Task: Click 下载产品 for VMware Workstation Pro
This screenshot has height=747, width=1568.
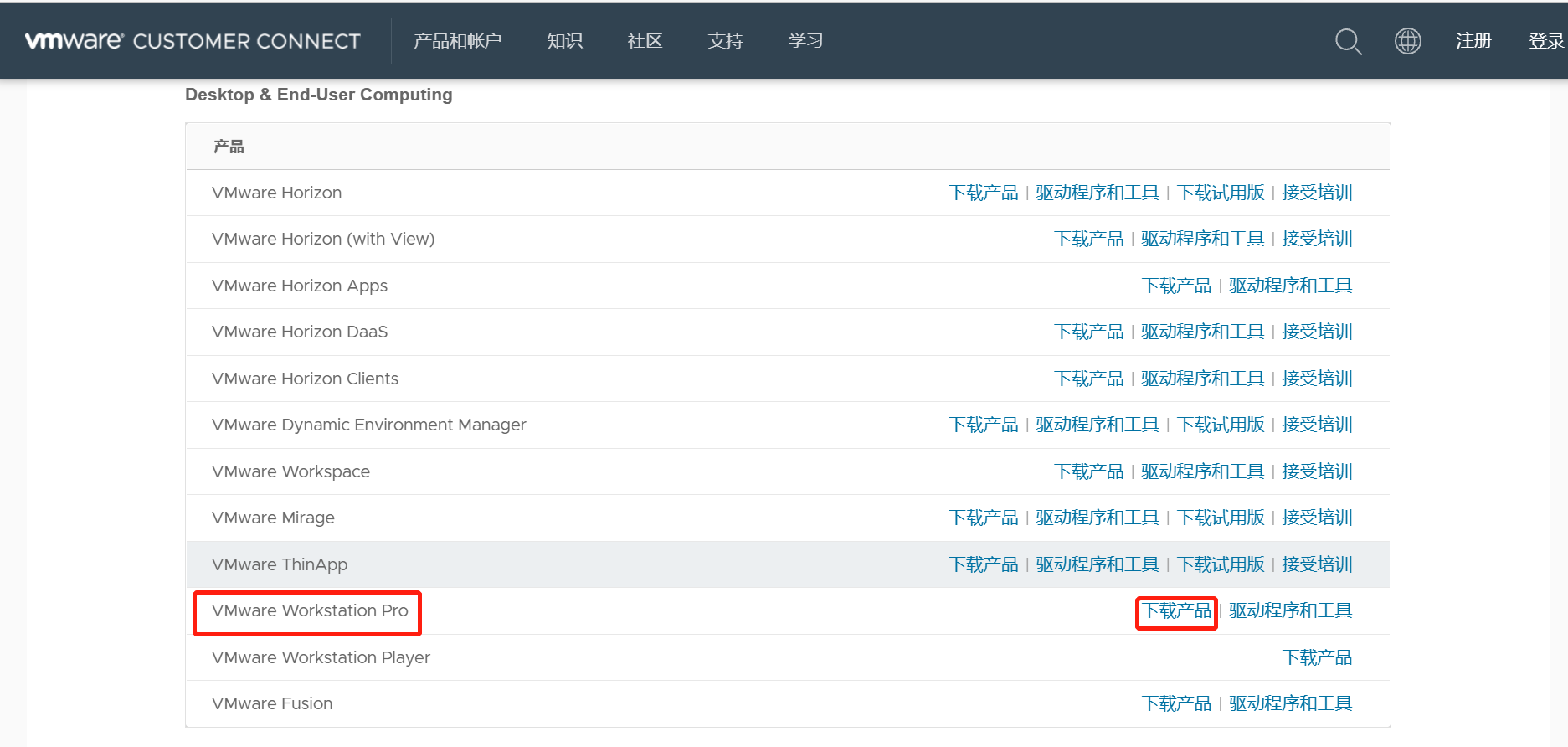Action: click(1177, 610)
